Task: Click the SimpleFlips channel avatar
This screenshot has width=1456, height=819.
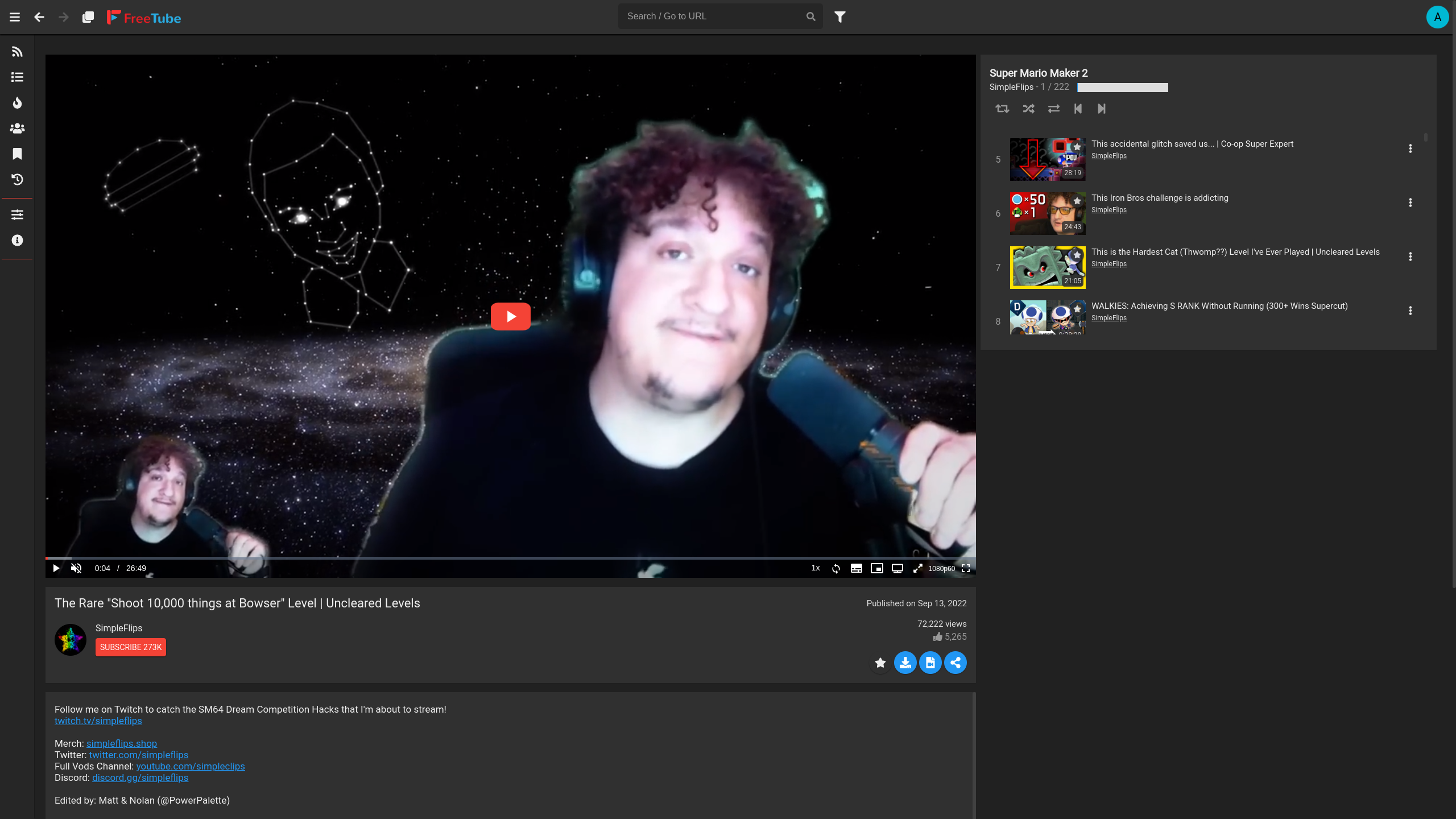Action: (x=71, y=640)
